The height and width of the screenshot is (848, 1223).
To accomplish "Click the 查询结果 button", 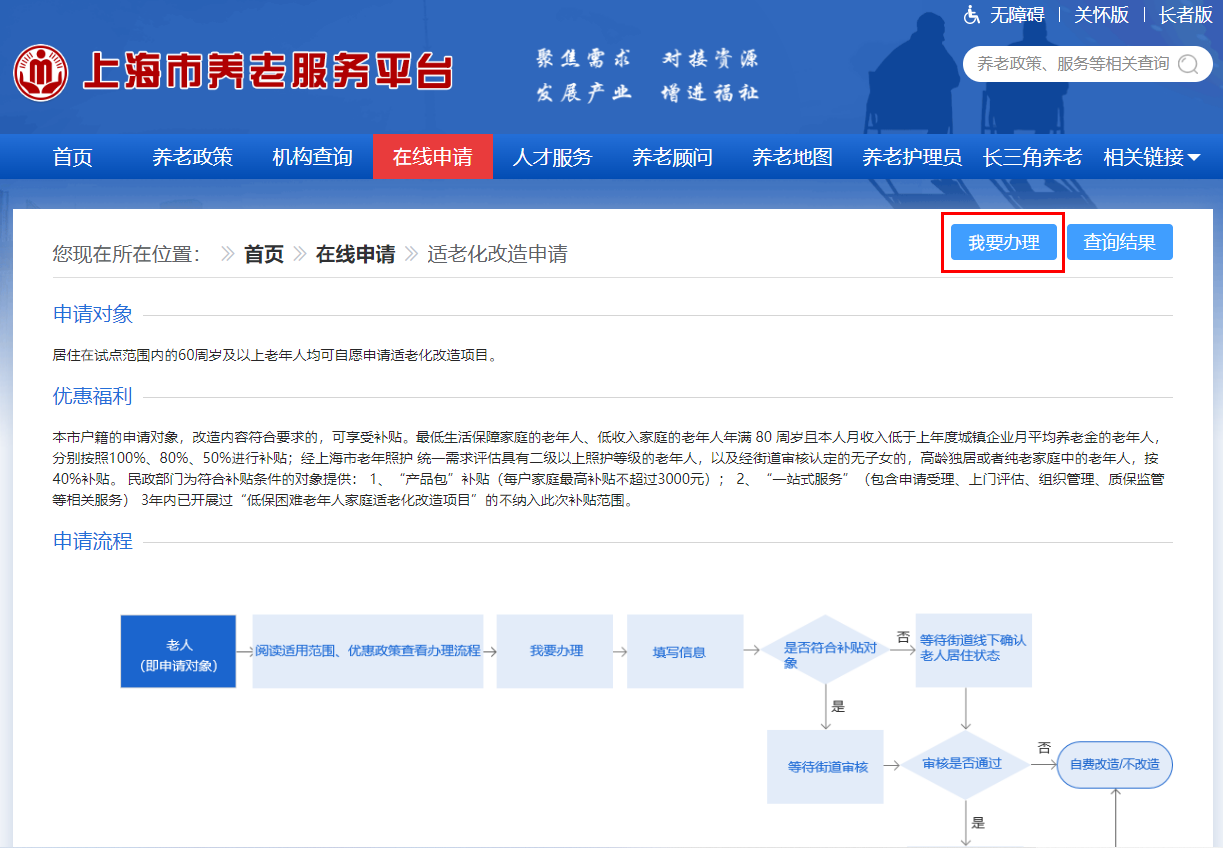I will pos(1119,243).
